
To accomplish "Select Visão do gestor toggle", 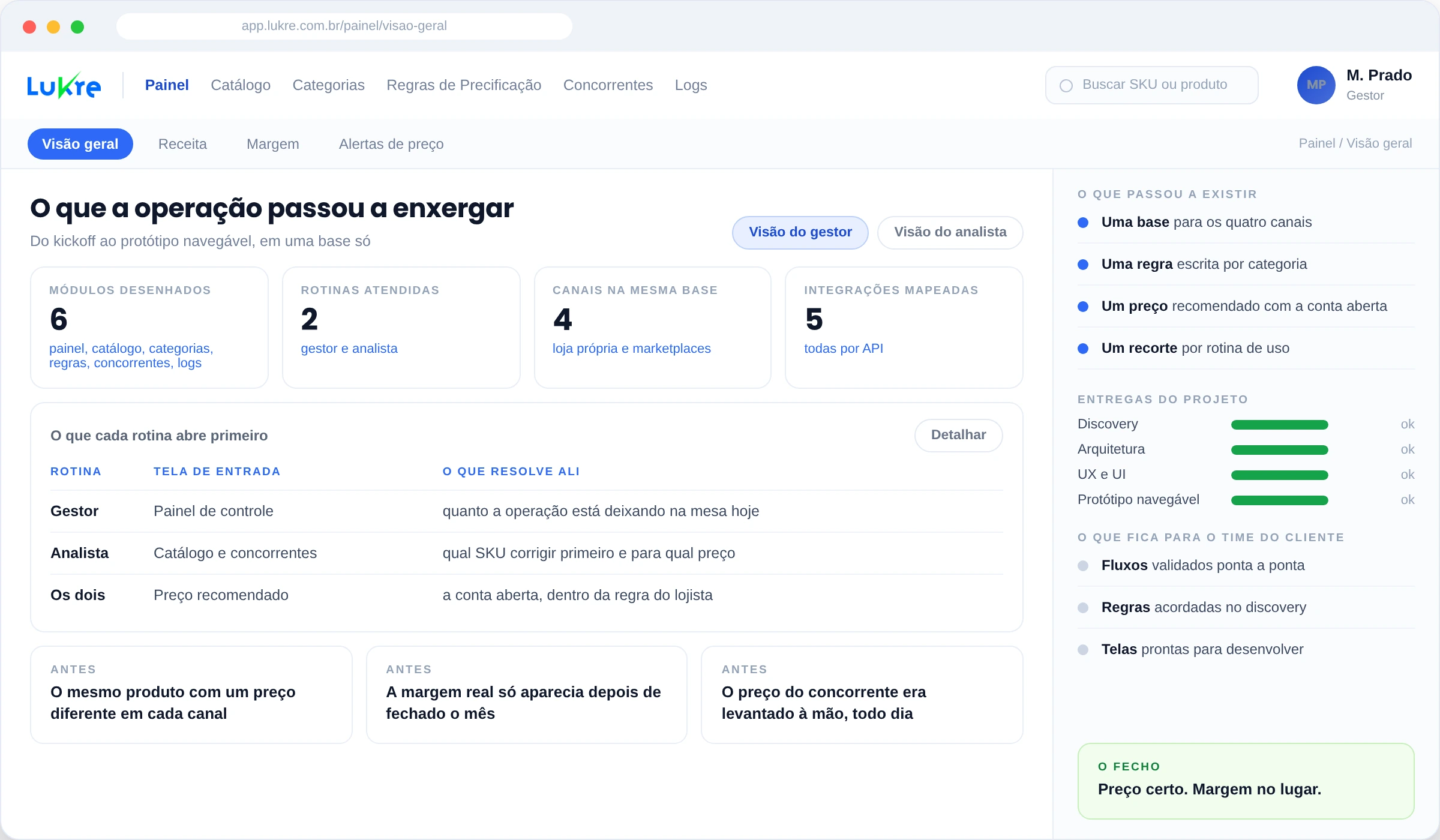I will coord(800,232).
